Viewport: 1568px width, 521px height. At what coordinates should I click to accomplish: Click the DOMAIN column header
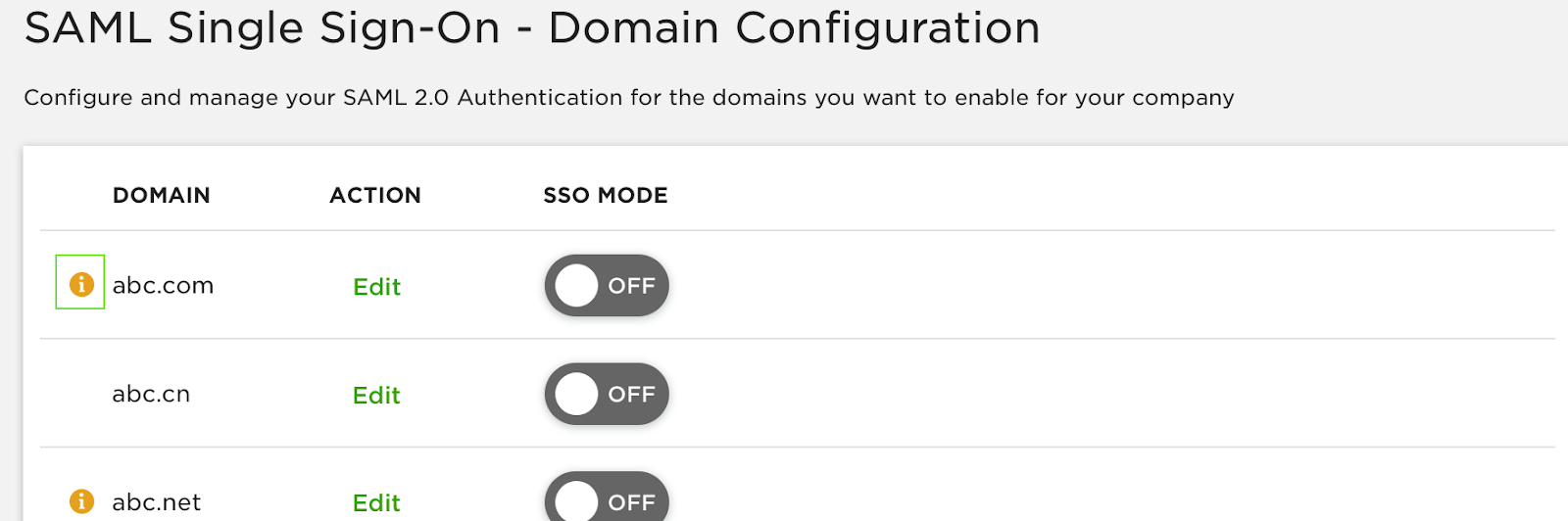tap(162, 196)
